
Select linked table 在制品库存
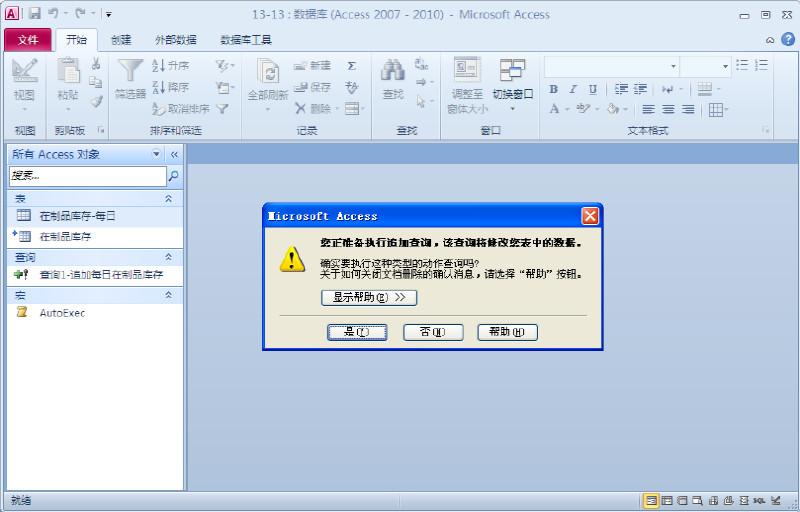coord(95,237)
